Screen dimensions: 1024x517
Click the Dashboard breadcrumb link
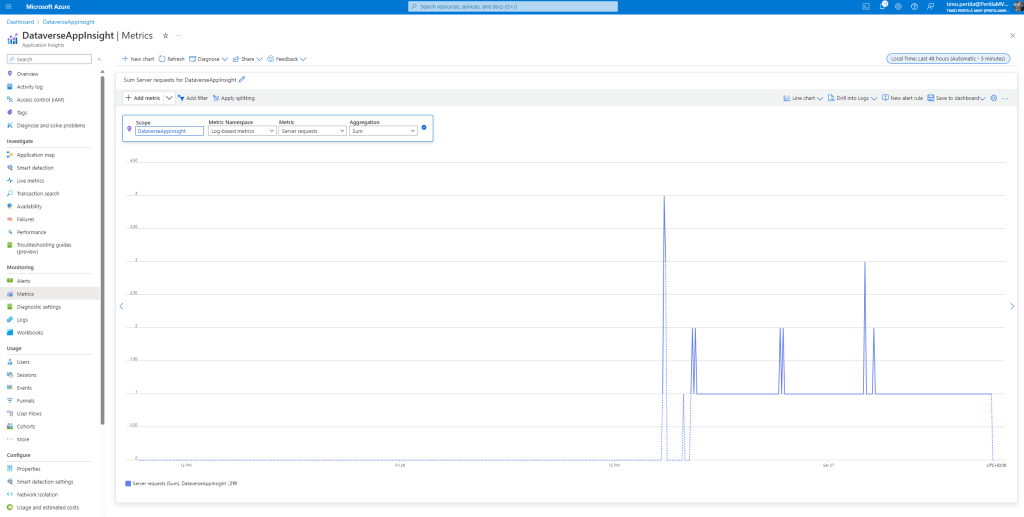(x=21, y=21)
